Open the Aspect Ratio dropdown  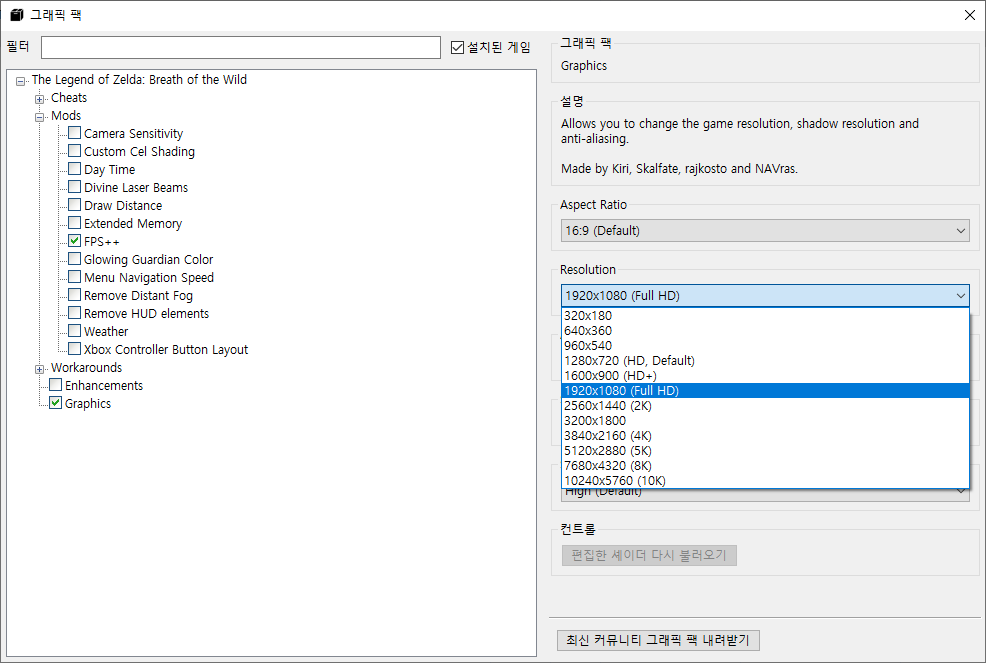pyautogui.click(x=765, y=230)
